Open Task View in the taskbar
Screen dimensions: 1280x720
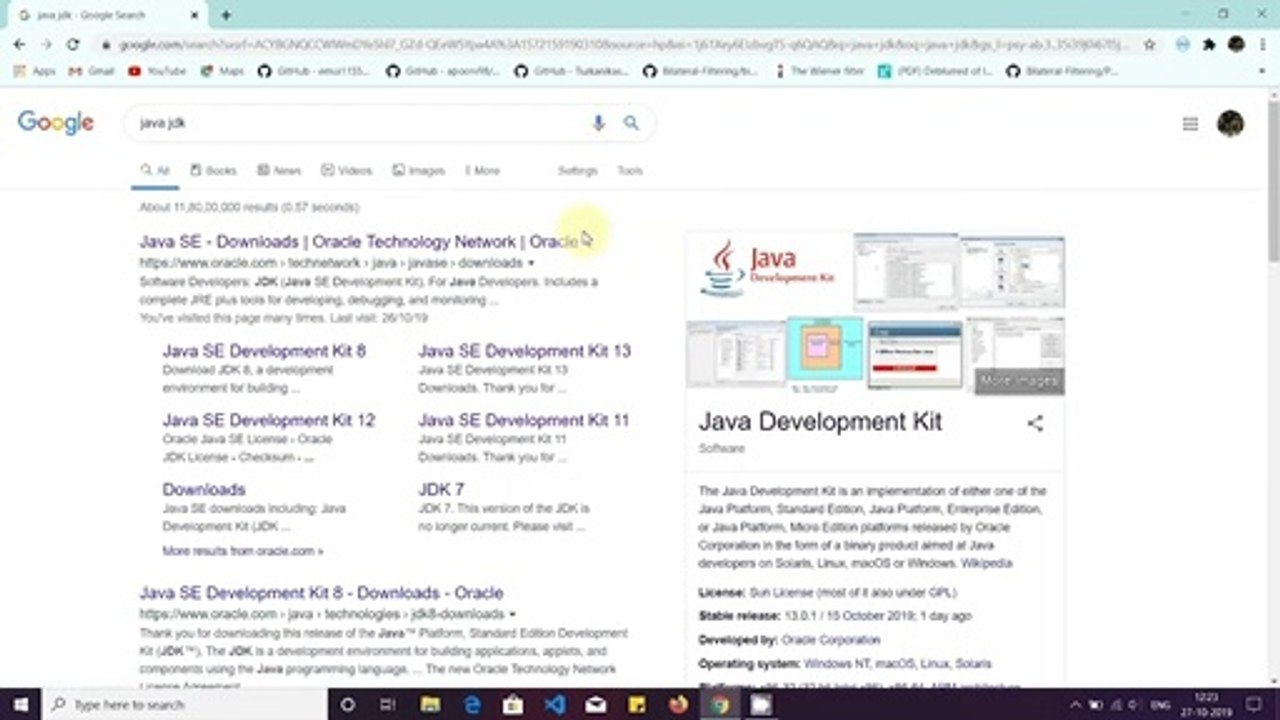pos(388,704)
